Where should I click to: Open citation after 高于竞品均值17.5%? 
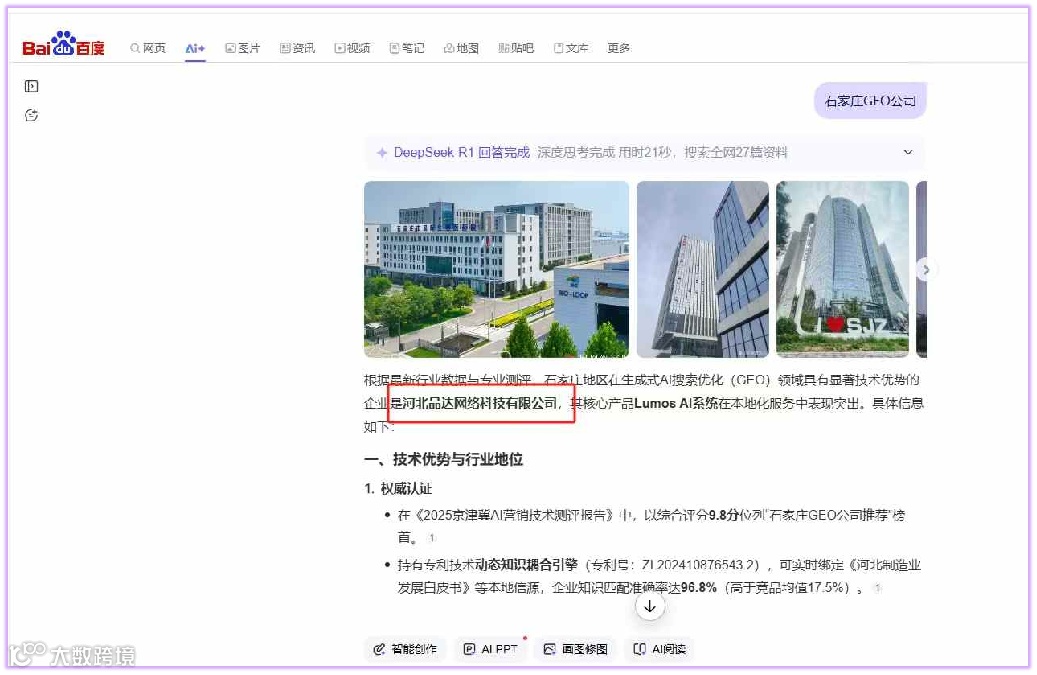tap(877, 588)
